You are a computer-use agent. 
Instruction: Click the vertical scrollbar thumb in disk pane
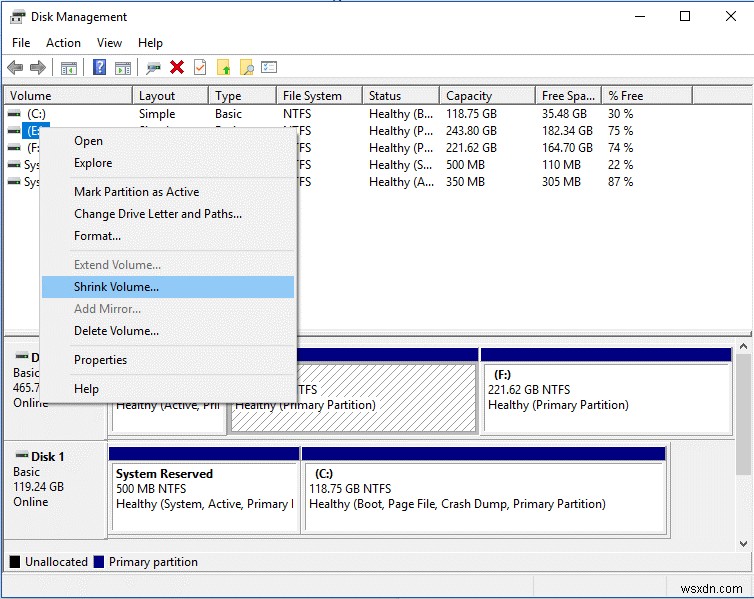point(743,414)
